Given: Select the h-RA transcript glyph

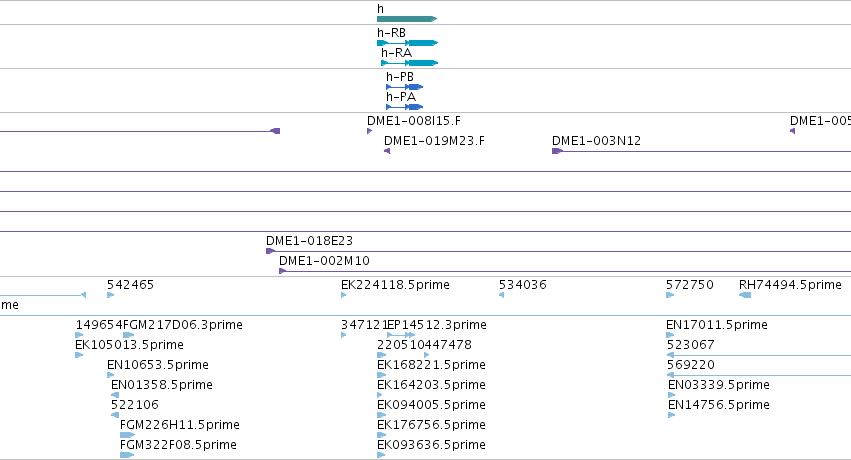Looking at the screenshot, I should pyautogui.click(x=410, y=63).
